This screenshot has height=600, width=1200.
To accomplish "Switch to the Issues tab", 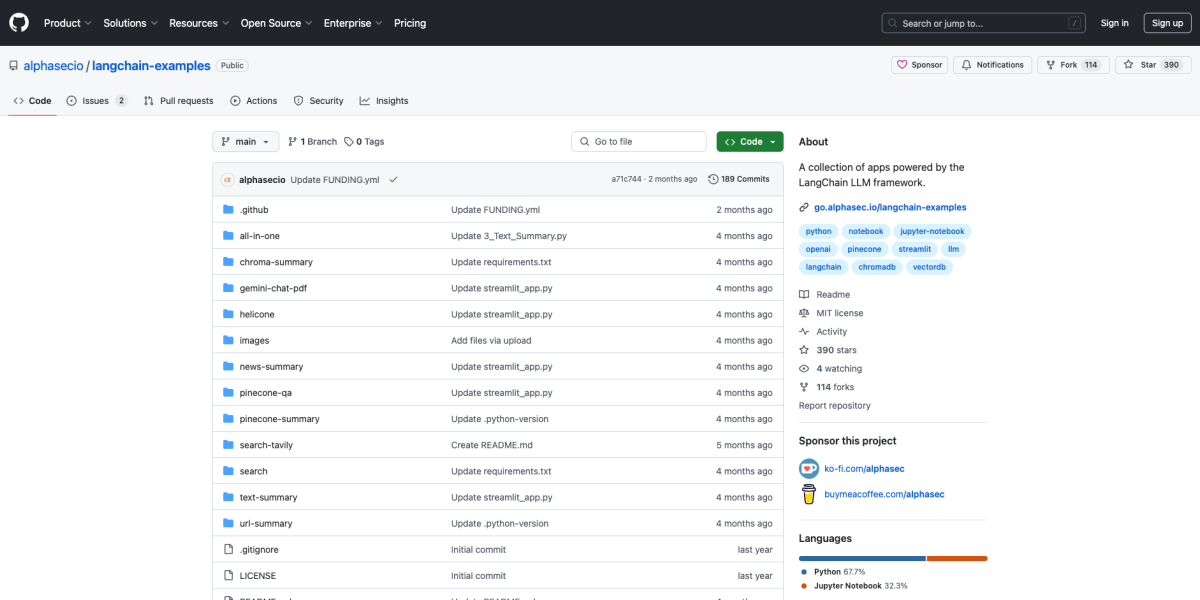I will click(96, 101).
